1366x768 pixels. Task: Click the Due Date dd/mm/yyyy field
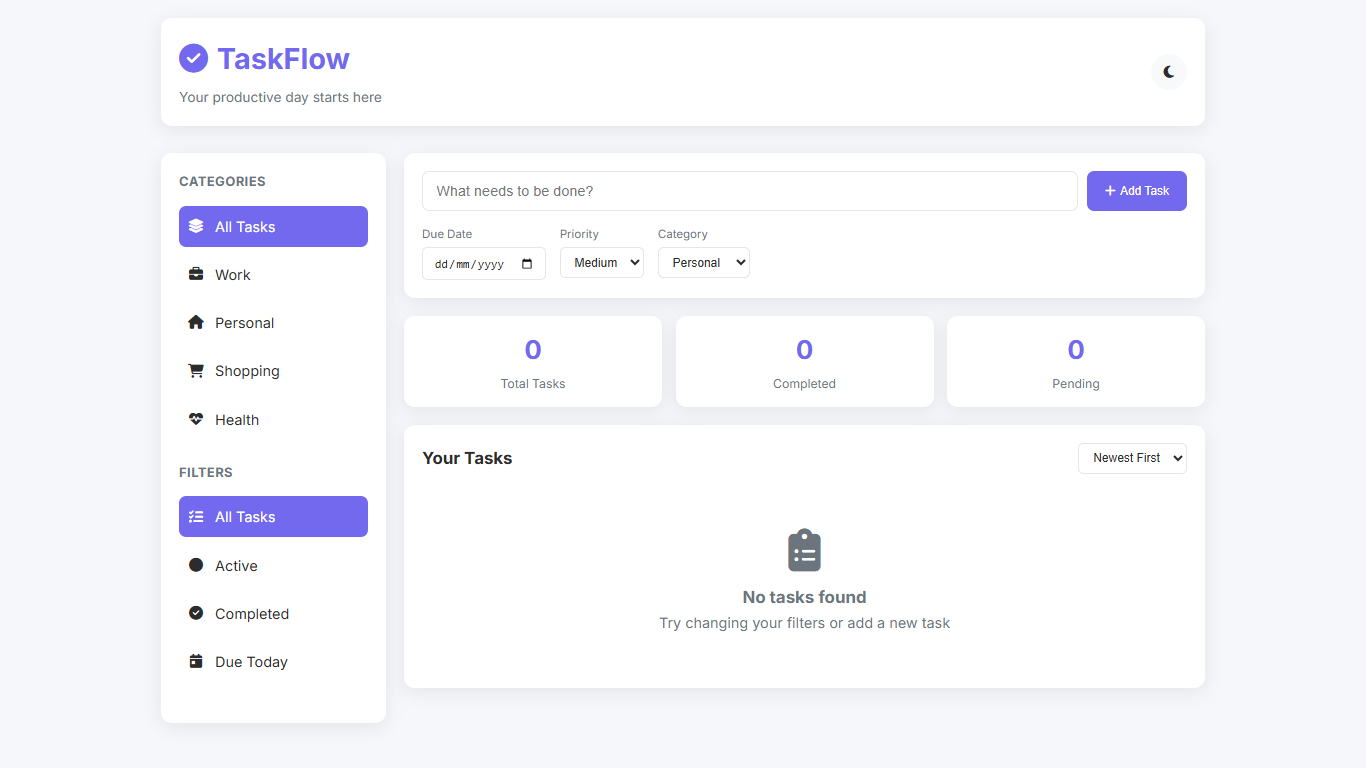coord(484,264)
